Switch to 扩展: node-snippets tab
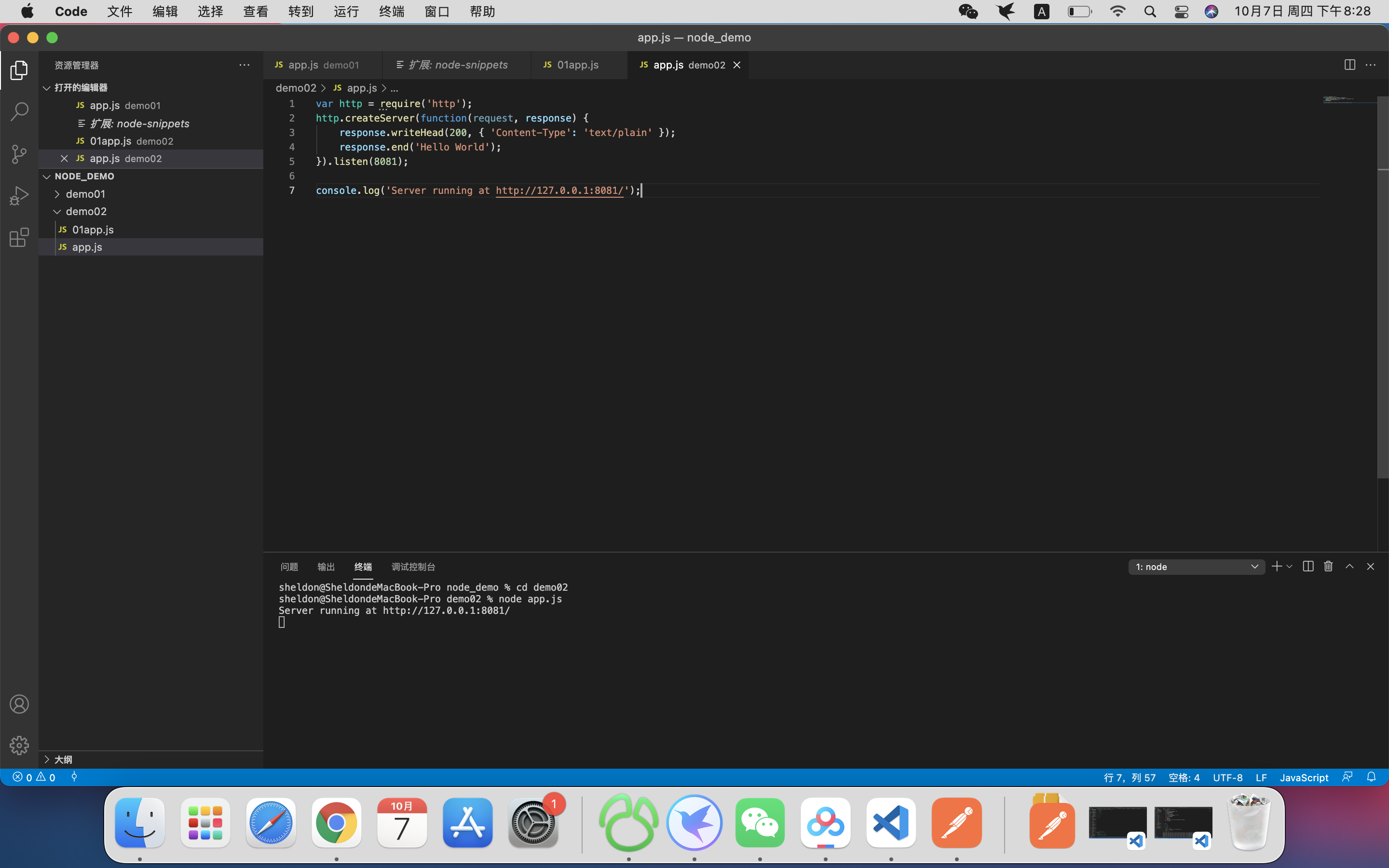Viewport: 1389px width, 868px height. pos(456,65)
